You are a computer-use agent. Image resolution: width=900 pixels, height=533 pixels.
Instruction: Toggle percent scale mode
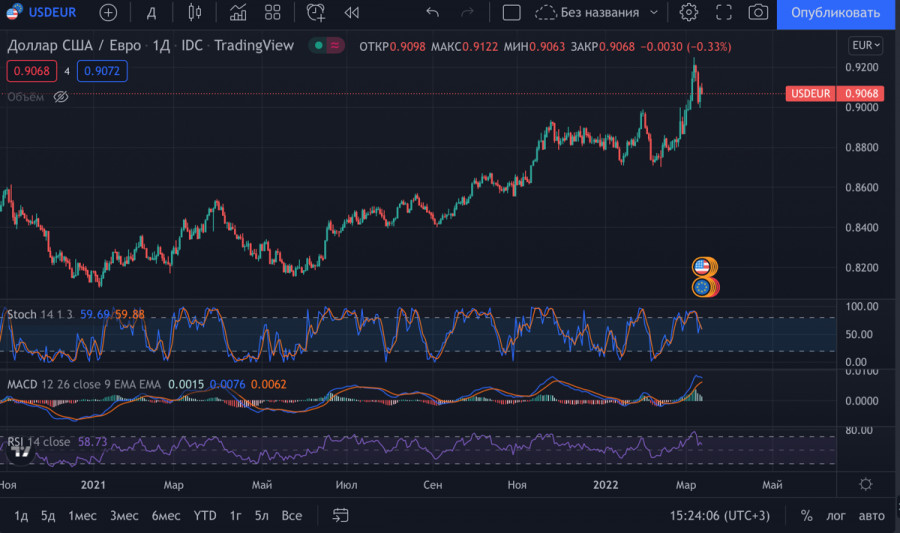(806, 516)
